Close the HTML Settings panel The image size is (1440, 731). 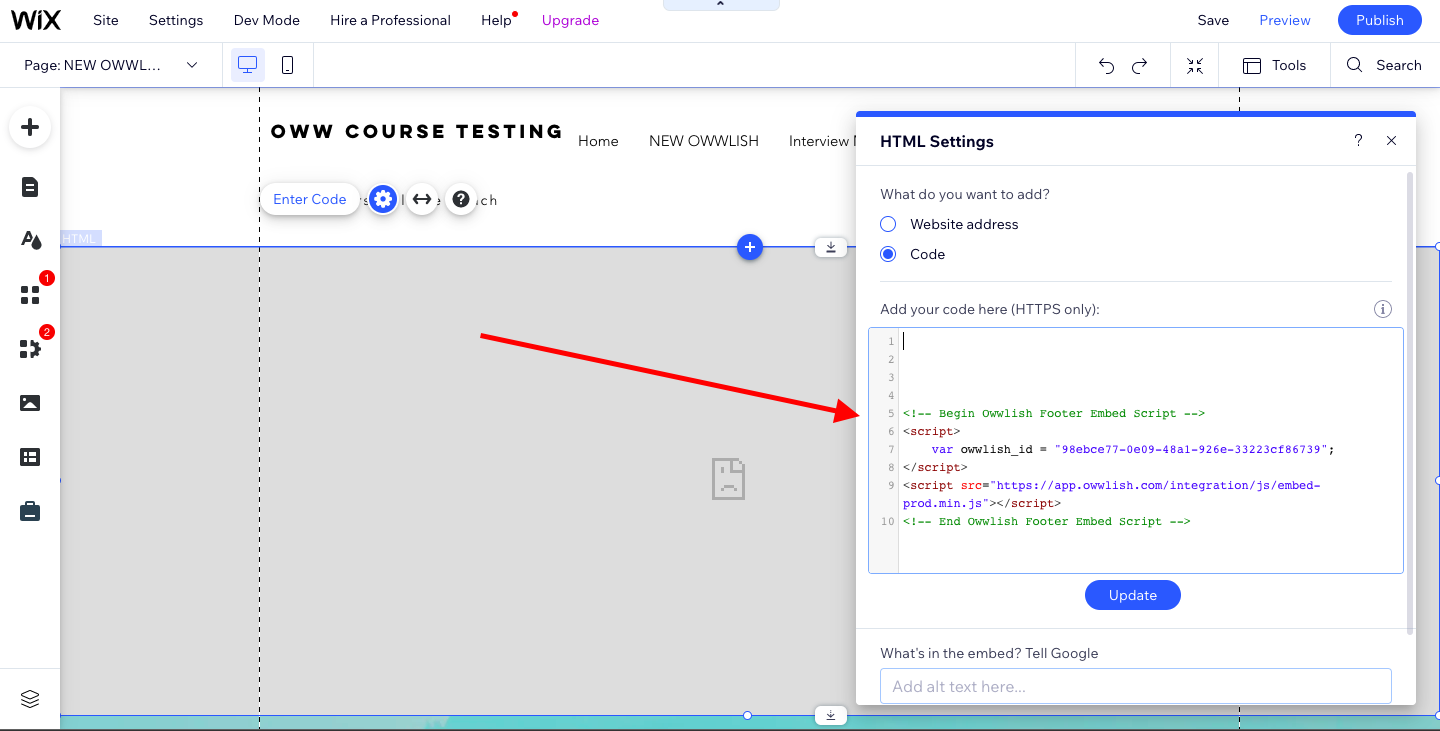(1391, 141)
